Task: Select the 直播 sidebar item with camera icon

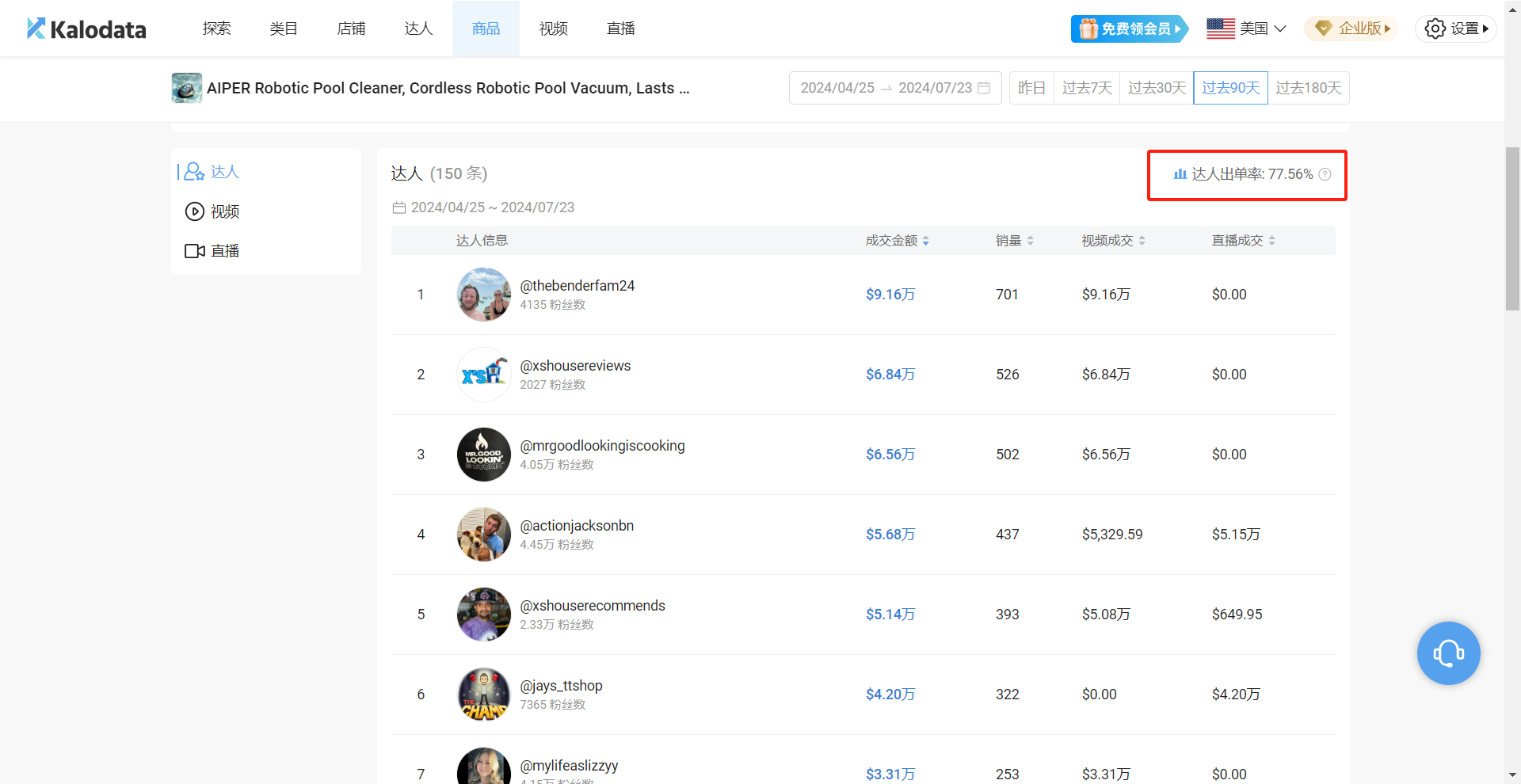Action: [212, 251]
